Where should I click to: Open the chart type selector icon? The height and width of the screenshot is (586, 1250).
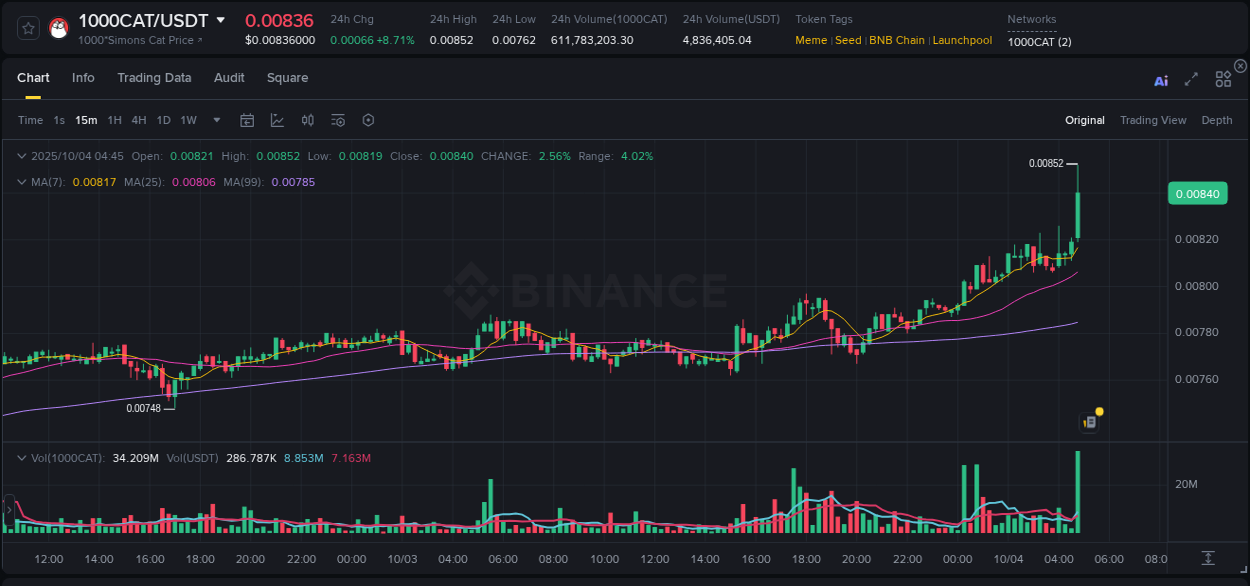[275, 120]
